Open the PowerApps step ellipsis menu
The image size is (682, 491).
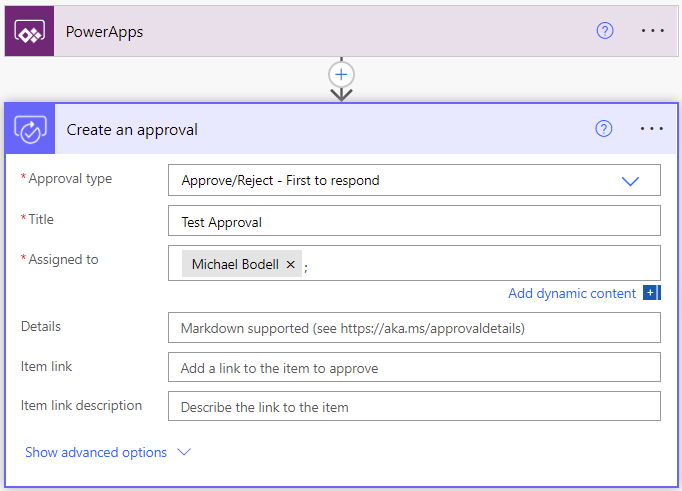coord(652,31)
